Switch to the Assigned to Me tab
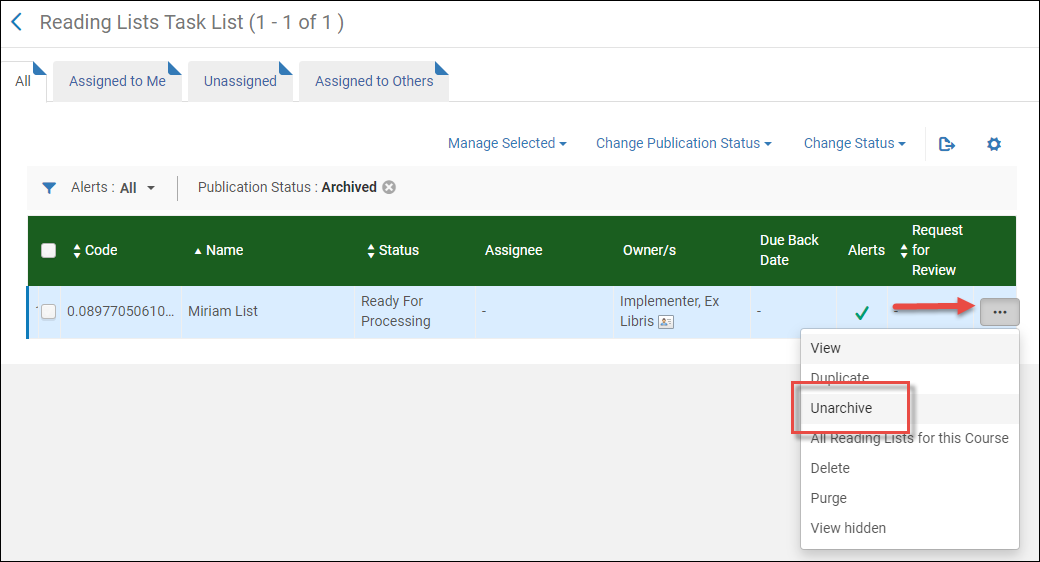This screenshot has height=562, width=1040. (x=117, y=81)
